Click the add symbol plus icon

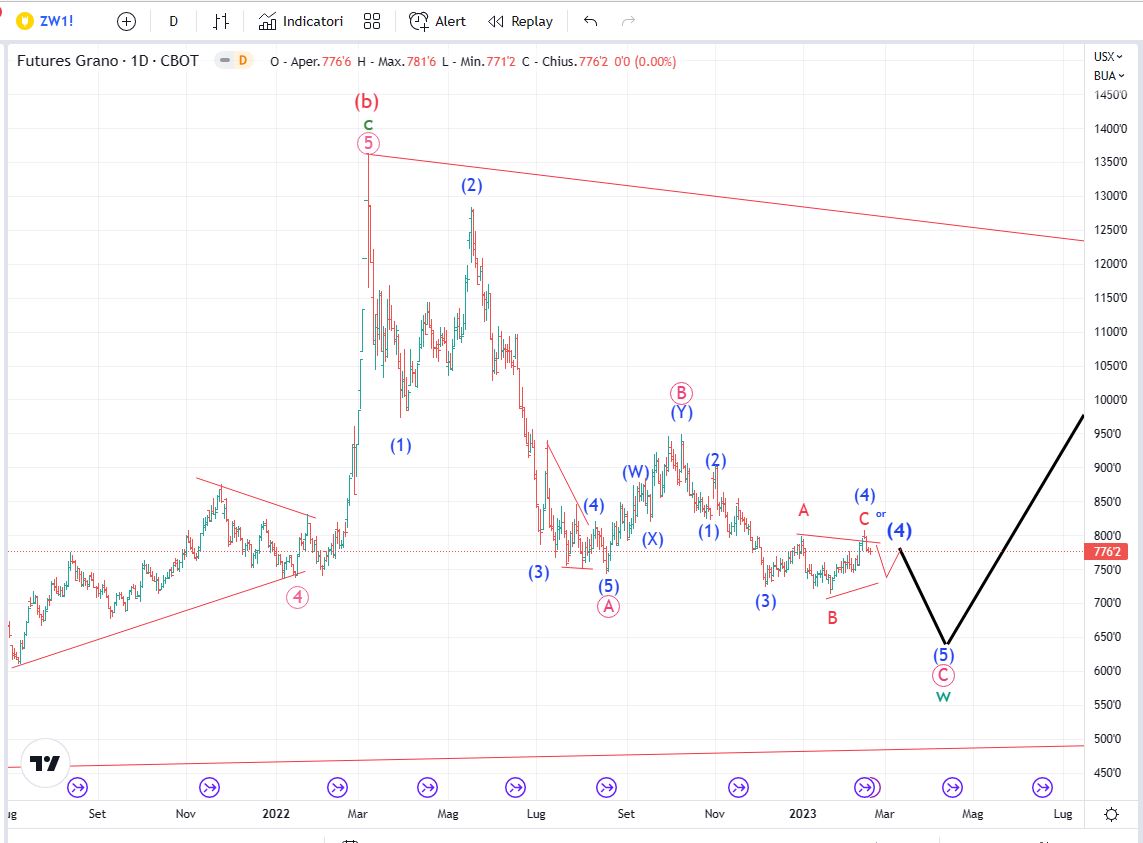126,21
